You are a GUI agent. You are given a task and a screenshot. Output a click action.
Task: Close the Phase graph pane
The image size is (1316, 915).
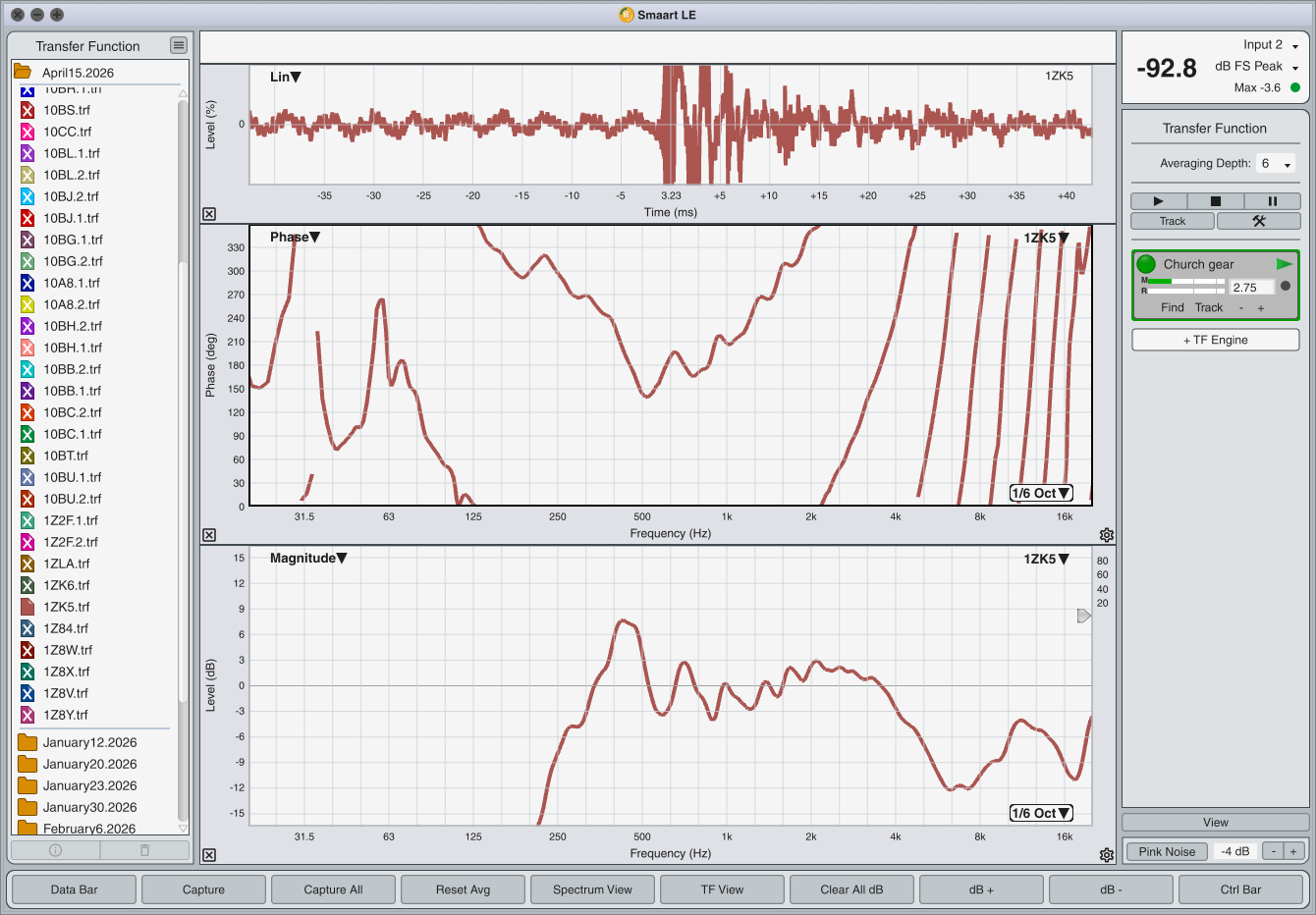tap(209, 535)
